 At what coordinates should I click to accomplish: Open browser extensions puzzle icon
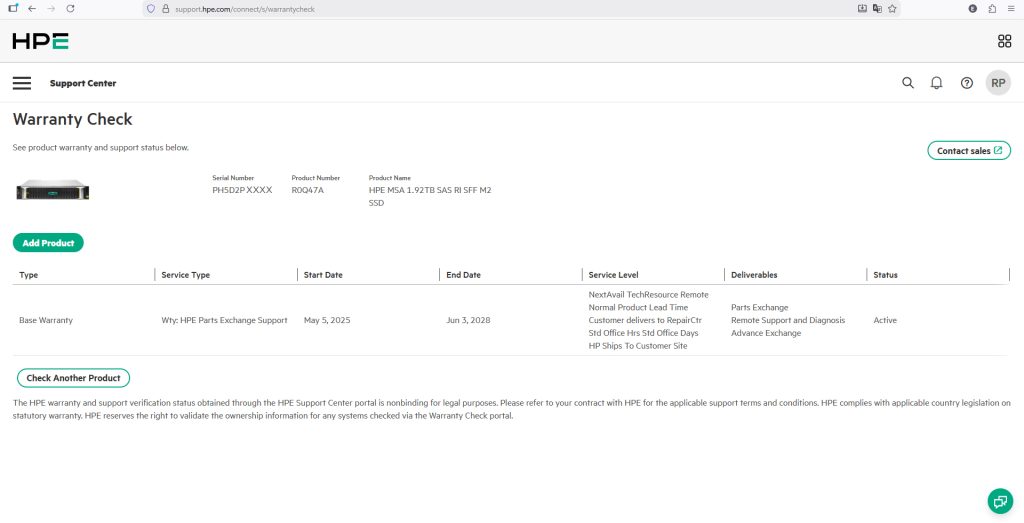992,8
